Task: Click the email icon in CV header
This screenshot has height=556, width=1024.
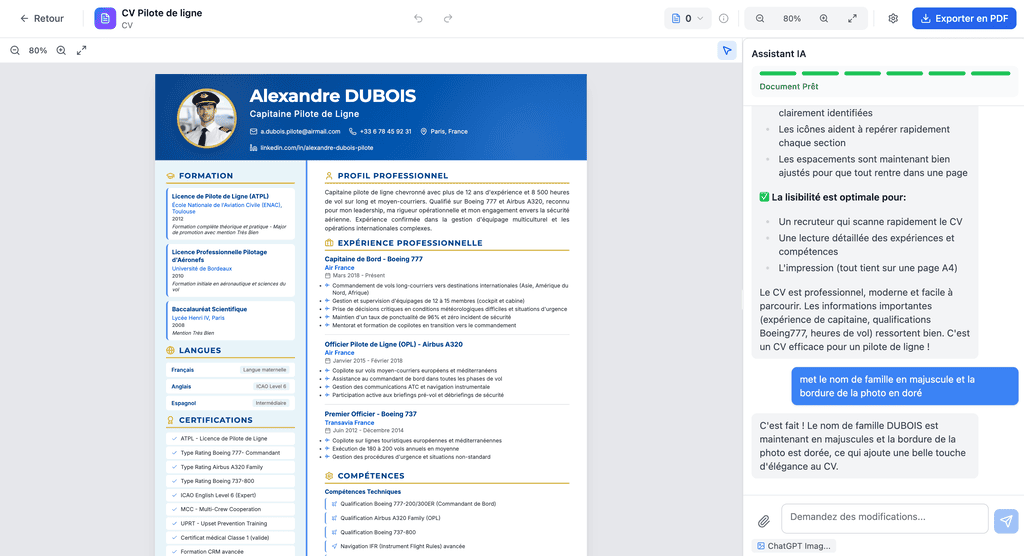Action: (x=253, y=131)
